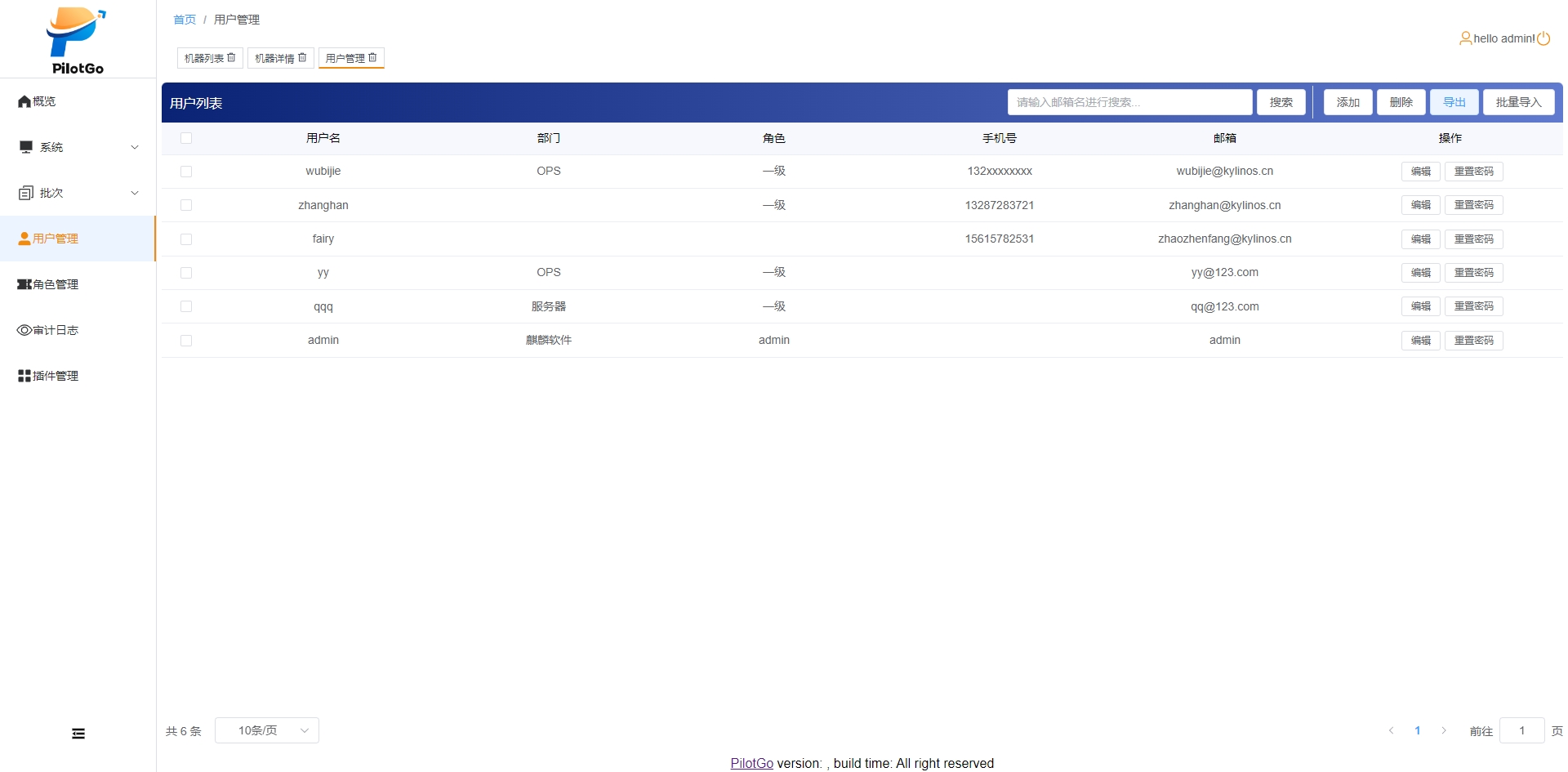Click the PilotGo footer link

coord(751,763)
